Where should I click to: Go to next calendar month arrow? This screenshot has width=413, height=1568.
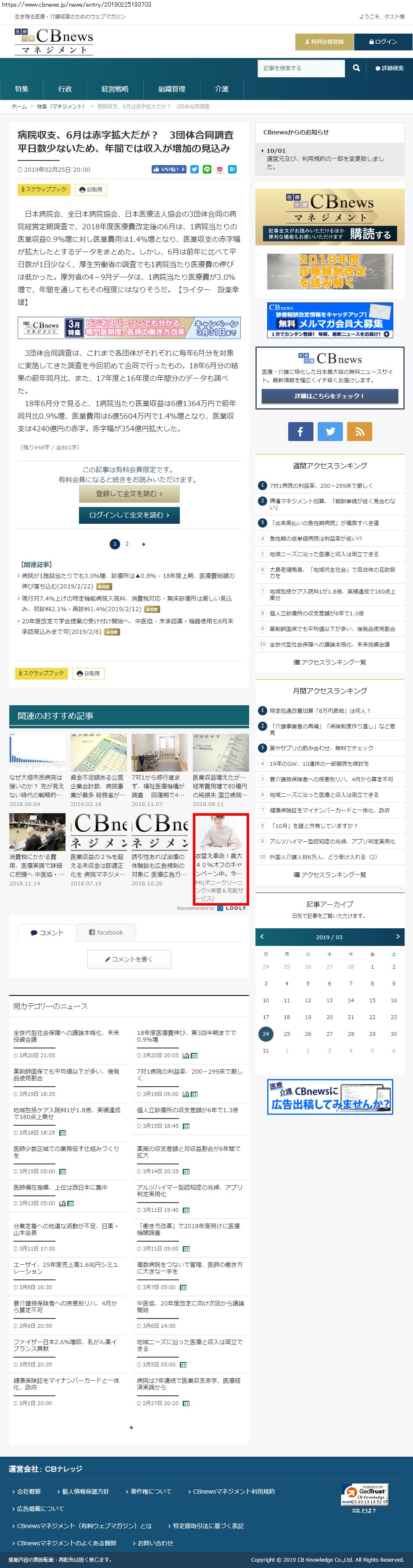tap(398, 937)
